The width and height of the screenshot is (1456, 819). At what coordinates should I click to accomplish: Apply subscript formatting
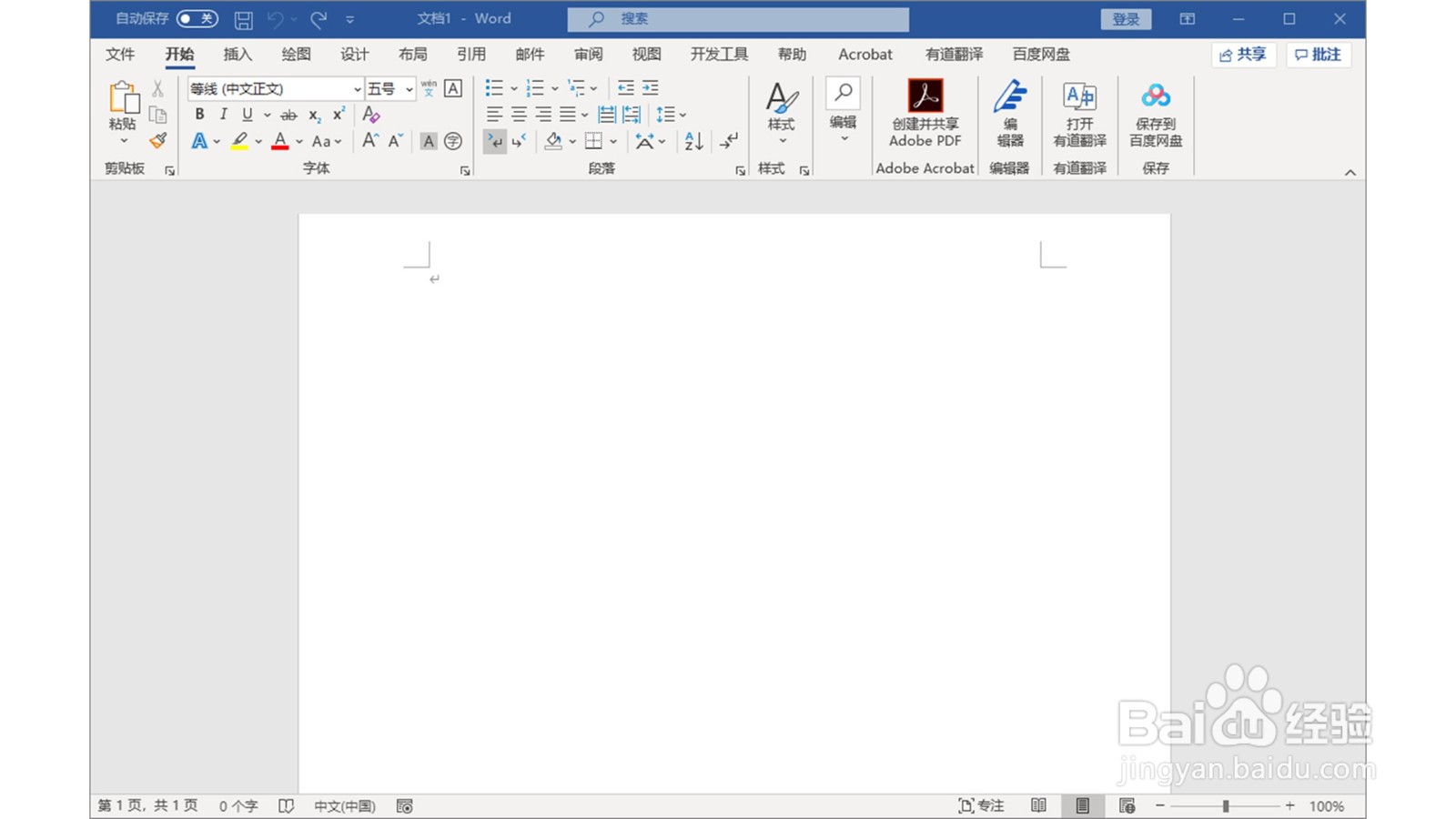[314, 115]
